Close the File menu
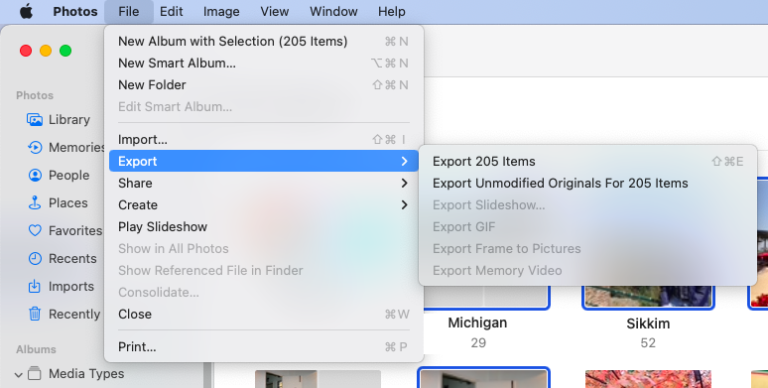This screenshot has height=388, width=768. (128, 11)
